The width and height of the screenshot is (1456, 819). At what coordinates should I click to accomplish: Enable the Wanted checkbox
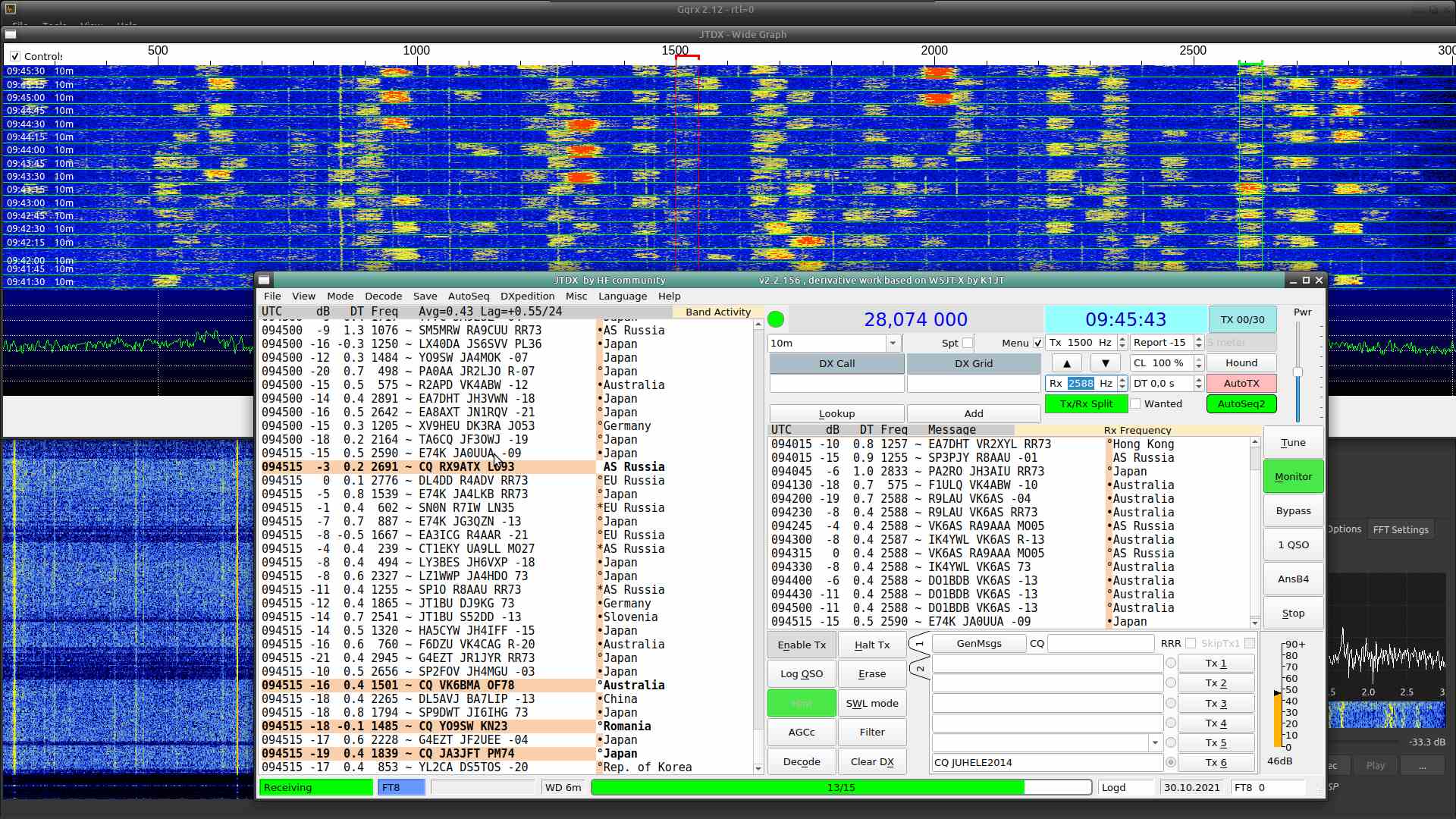pyautogui.click(x=1135, y=404)
